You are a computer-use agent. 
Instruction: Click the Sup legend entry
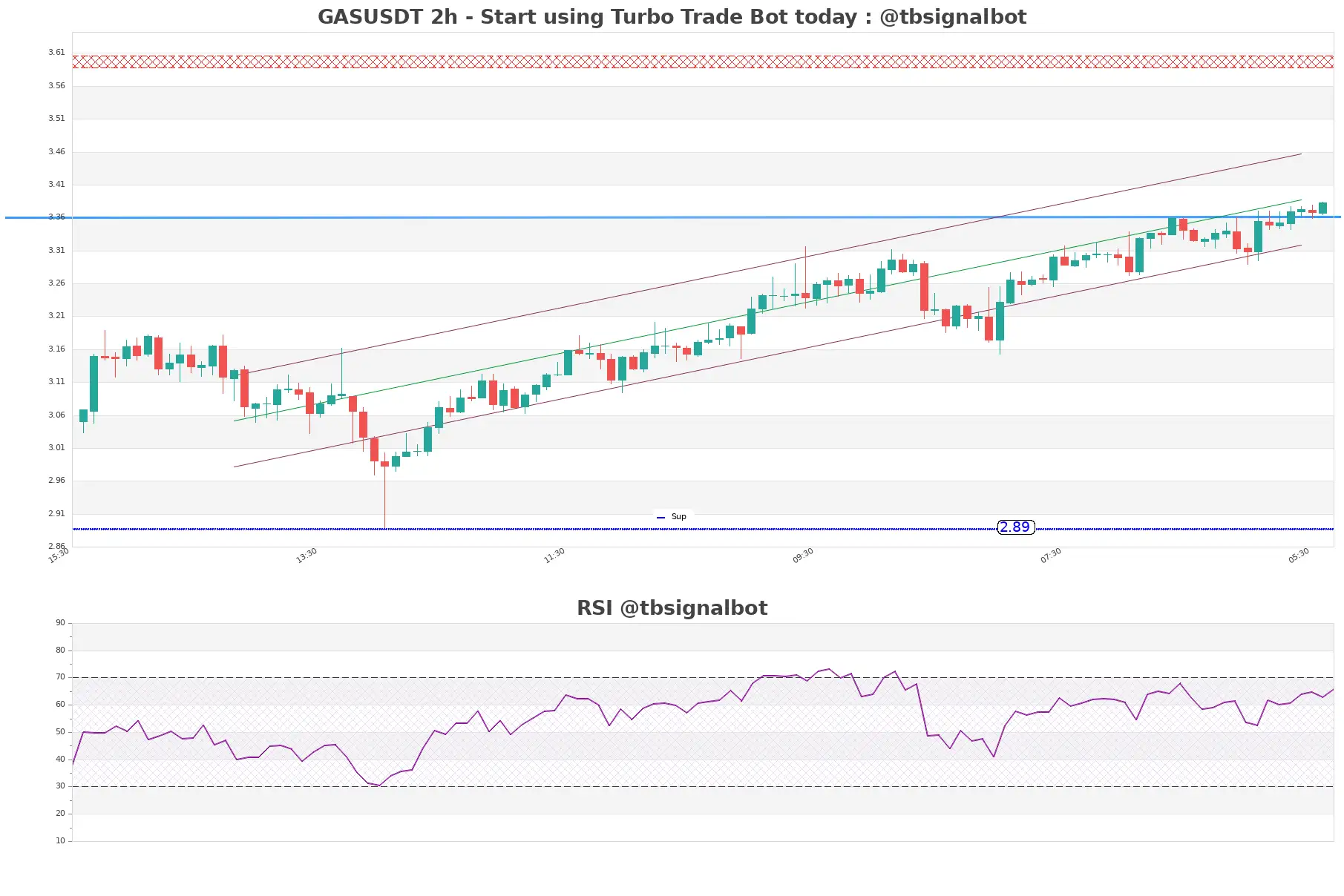tap(672, 517)
